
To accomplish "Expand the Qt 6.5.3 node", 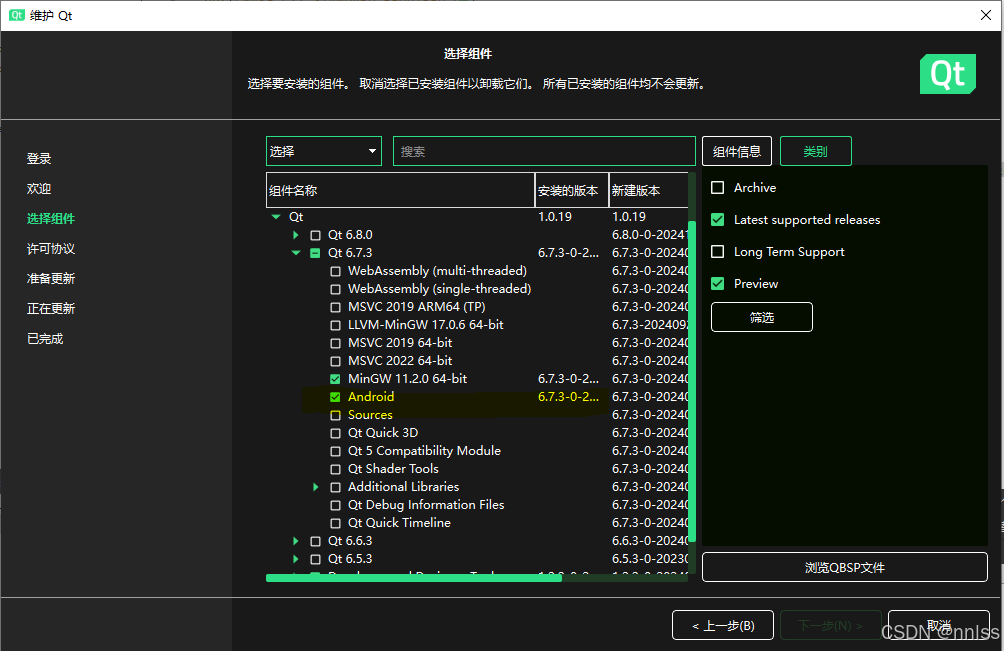I will 296,559.
